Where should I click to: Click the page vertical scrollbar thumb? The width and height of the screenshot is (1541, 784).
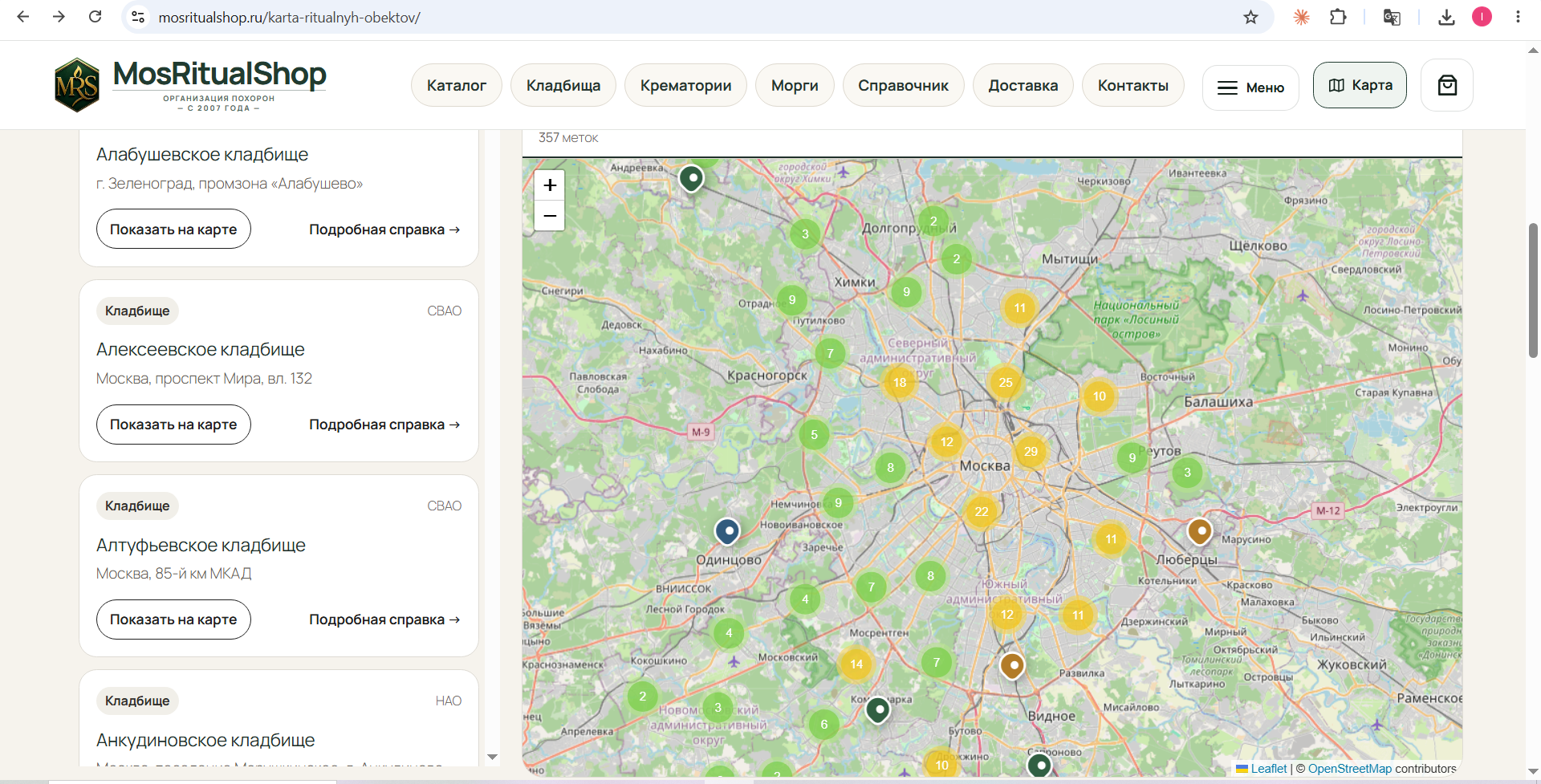(x=1533, y=290)
